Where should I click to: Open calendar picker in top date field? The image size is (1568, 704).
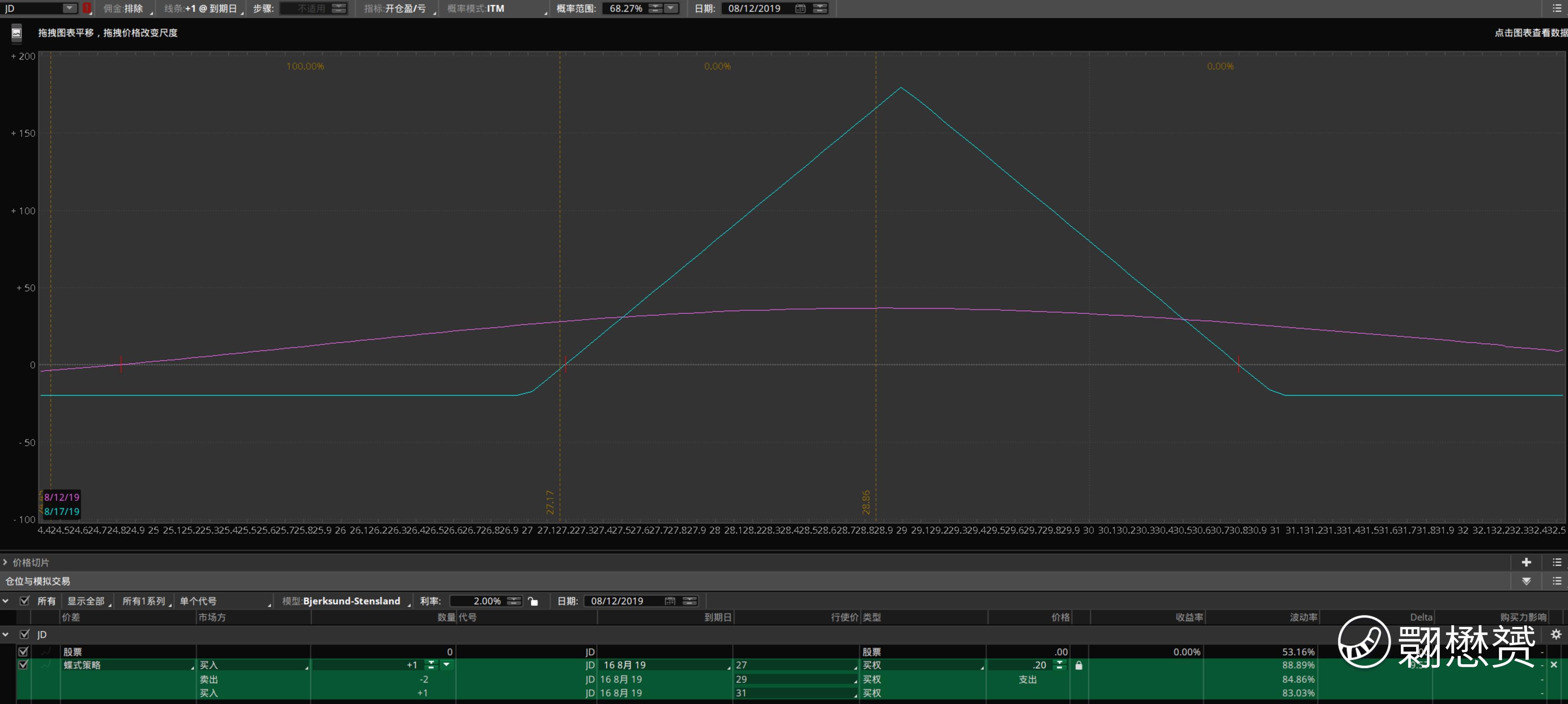click(801, 9)
